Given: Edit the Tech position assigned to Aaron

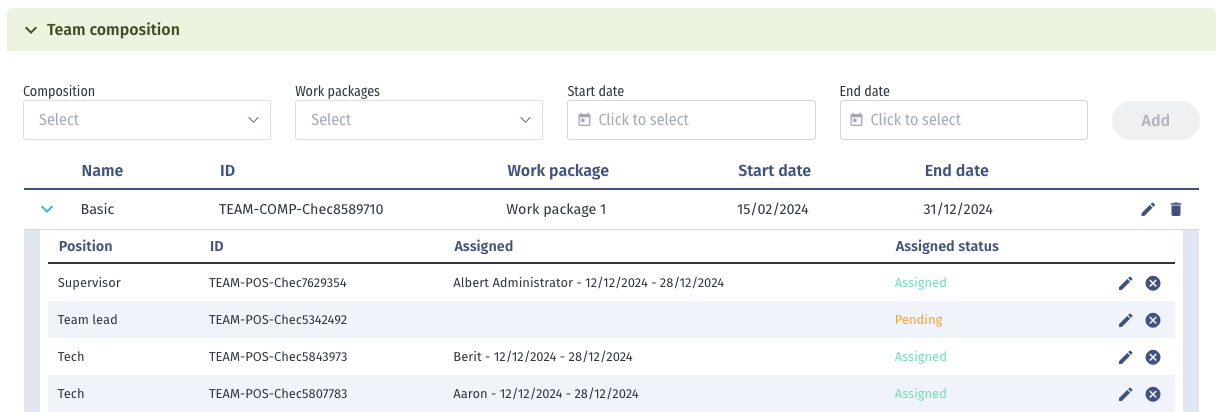Looking at the screenshot, I should (x=1125, y=394).
